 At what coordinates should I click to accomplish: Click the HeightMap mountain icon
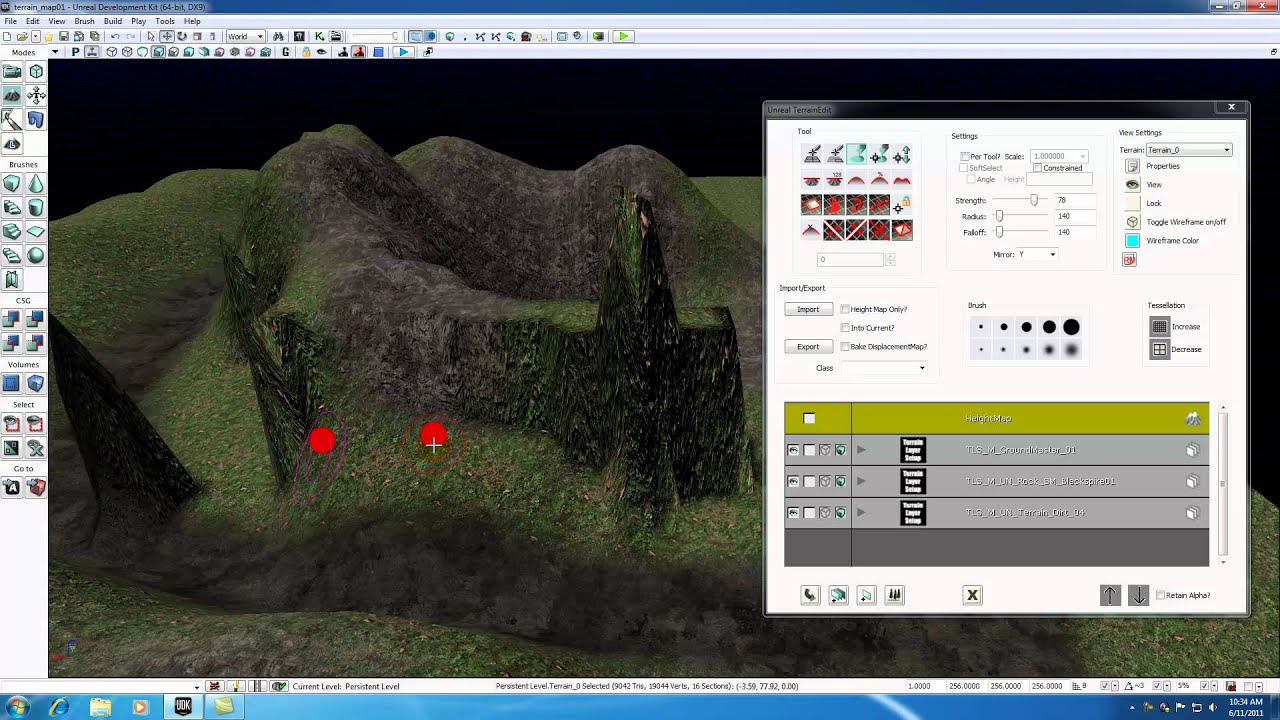tap(1192, 418)
